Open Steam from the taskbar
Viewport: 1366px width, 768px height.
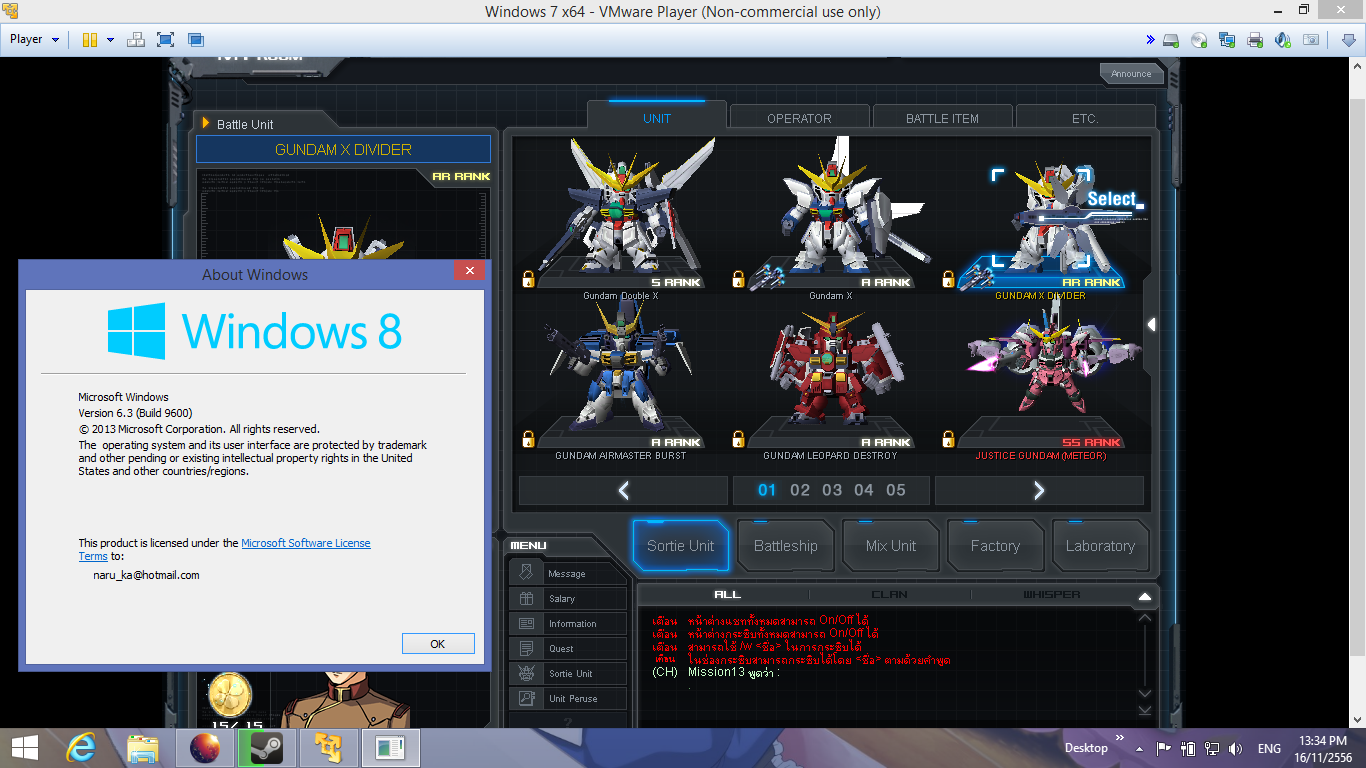(267, 748)
